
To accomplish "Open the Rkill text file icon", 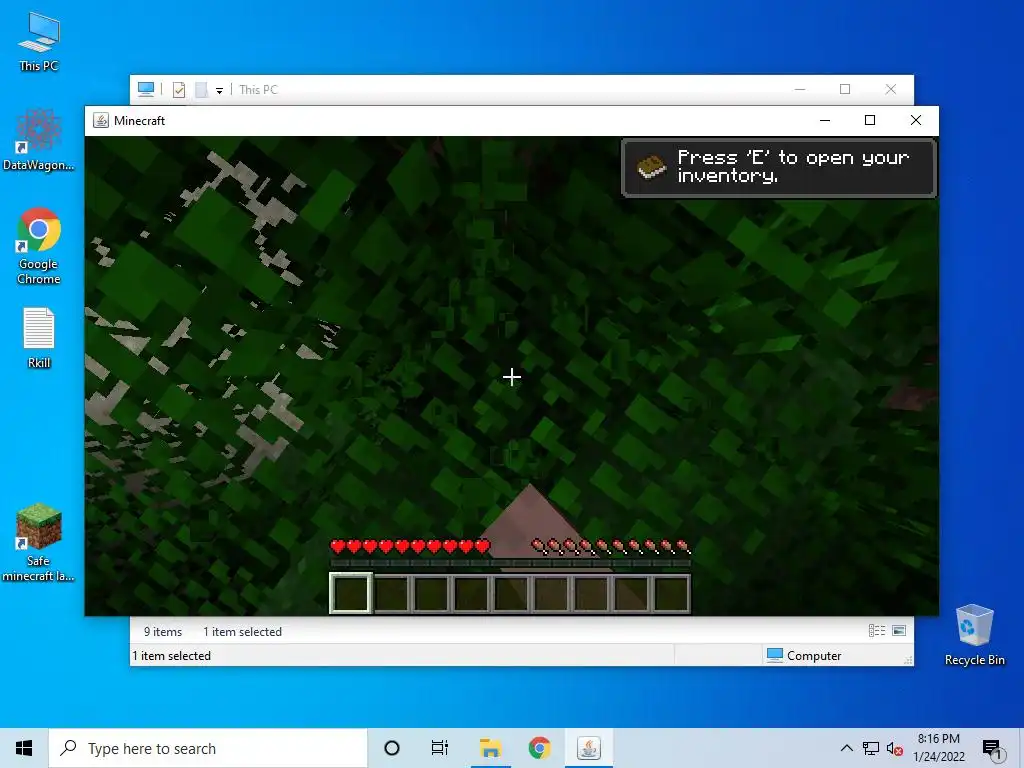I will point(39,338).
